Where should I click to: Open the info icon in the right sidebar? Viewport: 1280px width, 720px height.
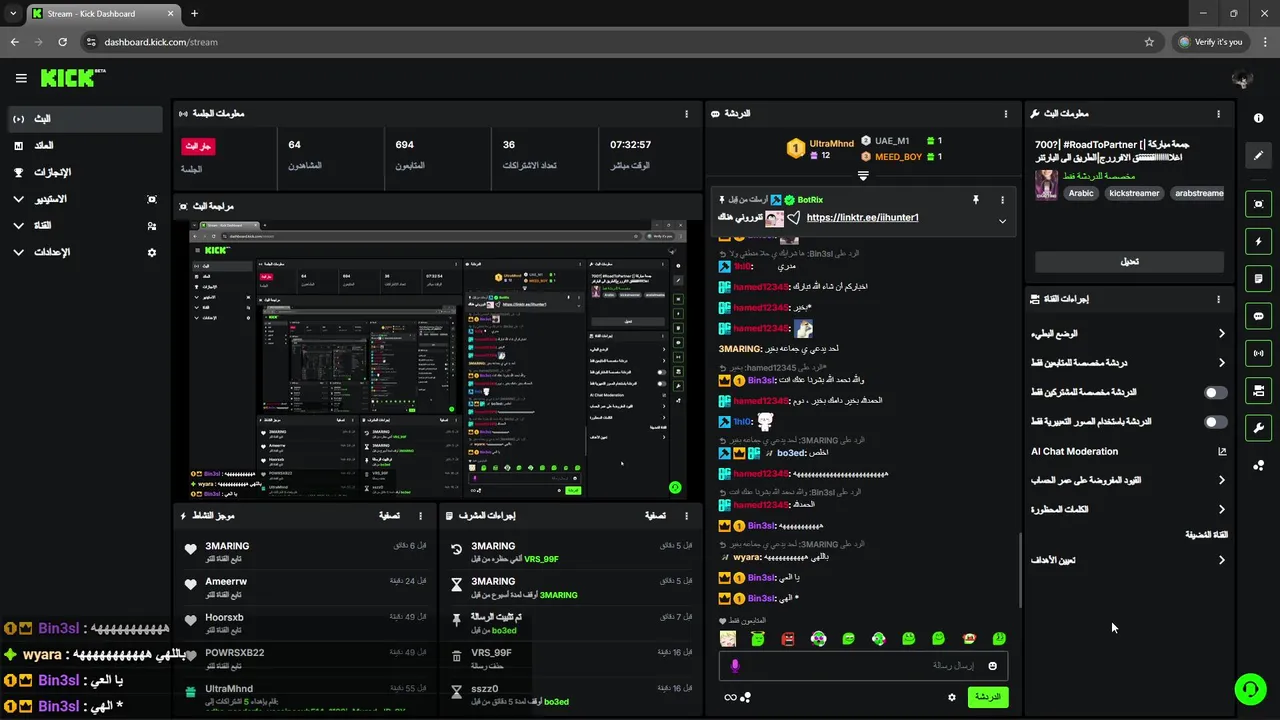(1258, 118)
